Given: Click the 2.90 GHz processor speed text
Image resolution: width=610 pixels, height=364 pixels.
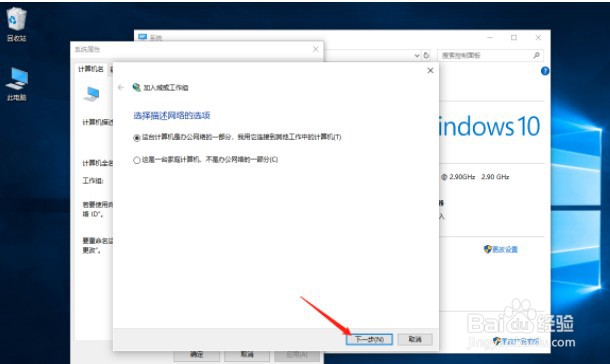Looking at the screenshot, I should (x=495, y=177).
